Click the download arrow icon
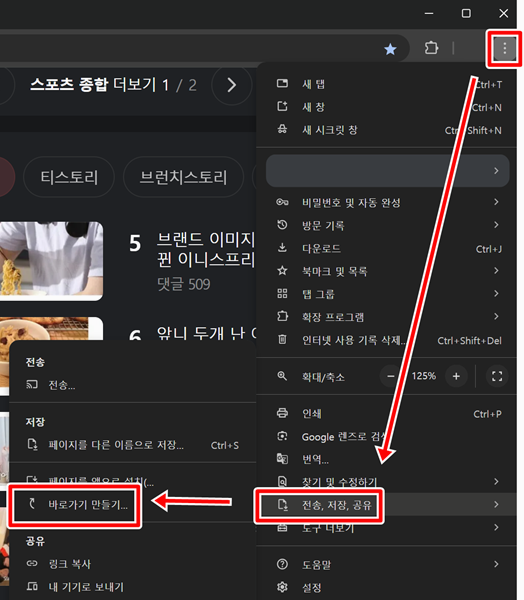 282,248
